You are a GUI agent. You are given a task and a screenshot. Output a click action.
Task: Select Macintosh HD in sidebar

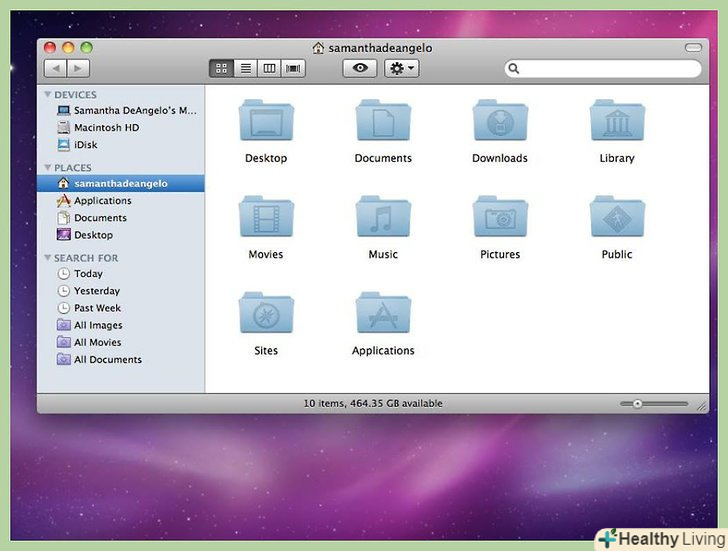[106, 128]
